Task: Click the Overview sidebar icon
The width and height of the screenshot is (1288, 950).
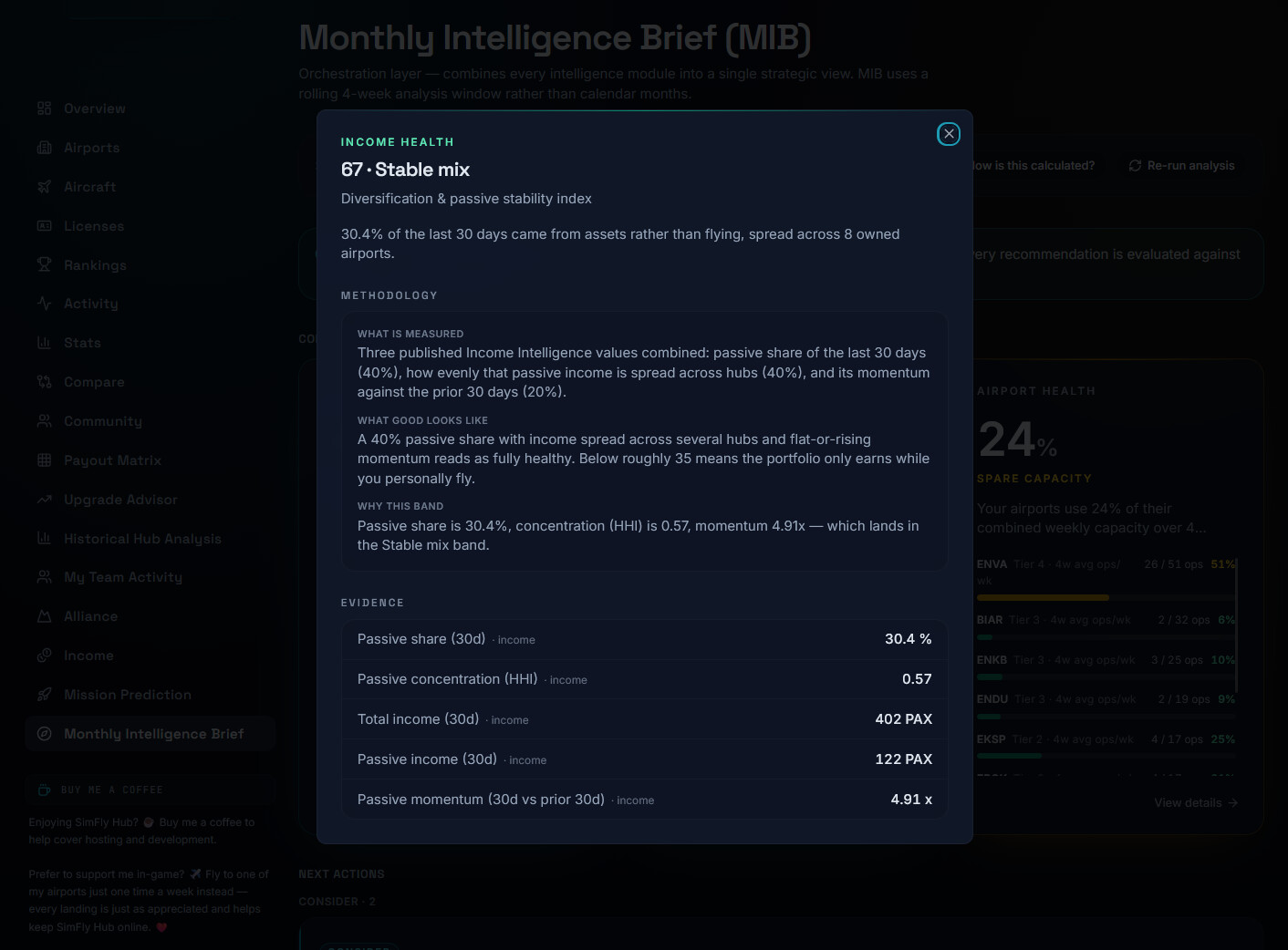Action: [44, 108]
